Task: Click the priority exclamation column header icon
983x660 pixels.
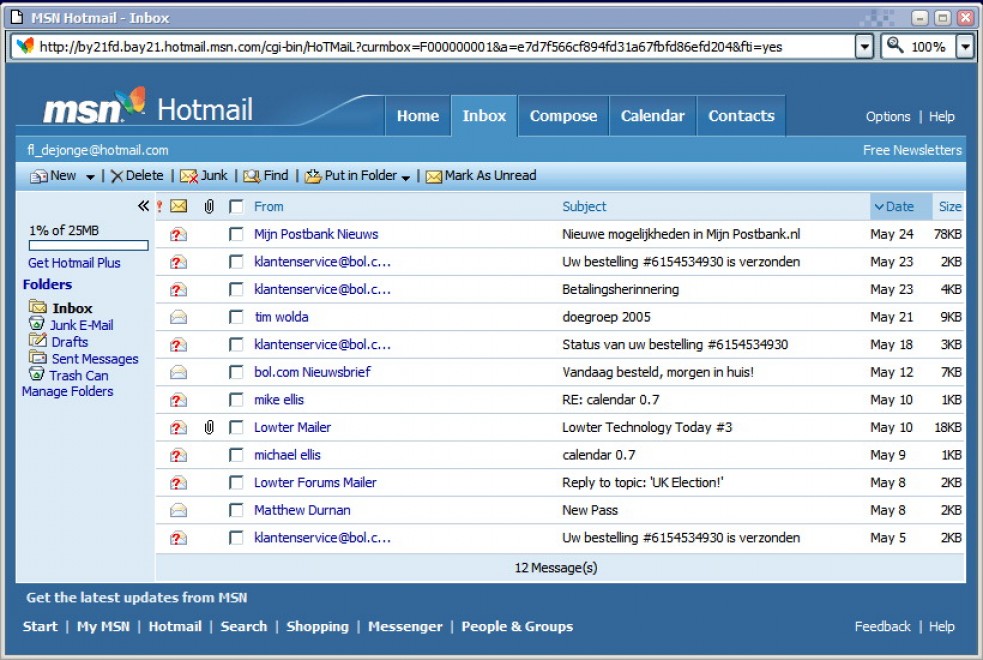Action: [x=159, y=206]
